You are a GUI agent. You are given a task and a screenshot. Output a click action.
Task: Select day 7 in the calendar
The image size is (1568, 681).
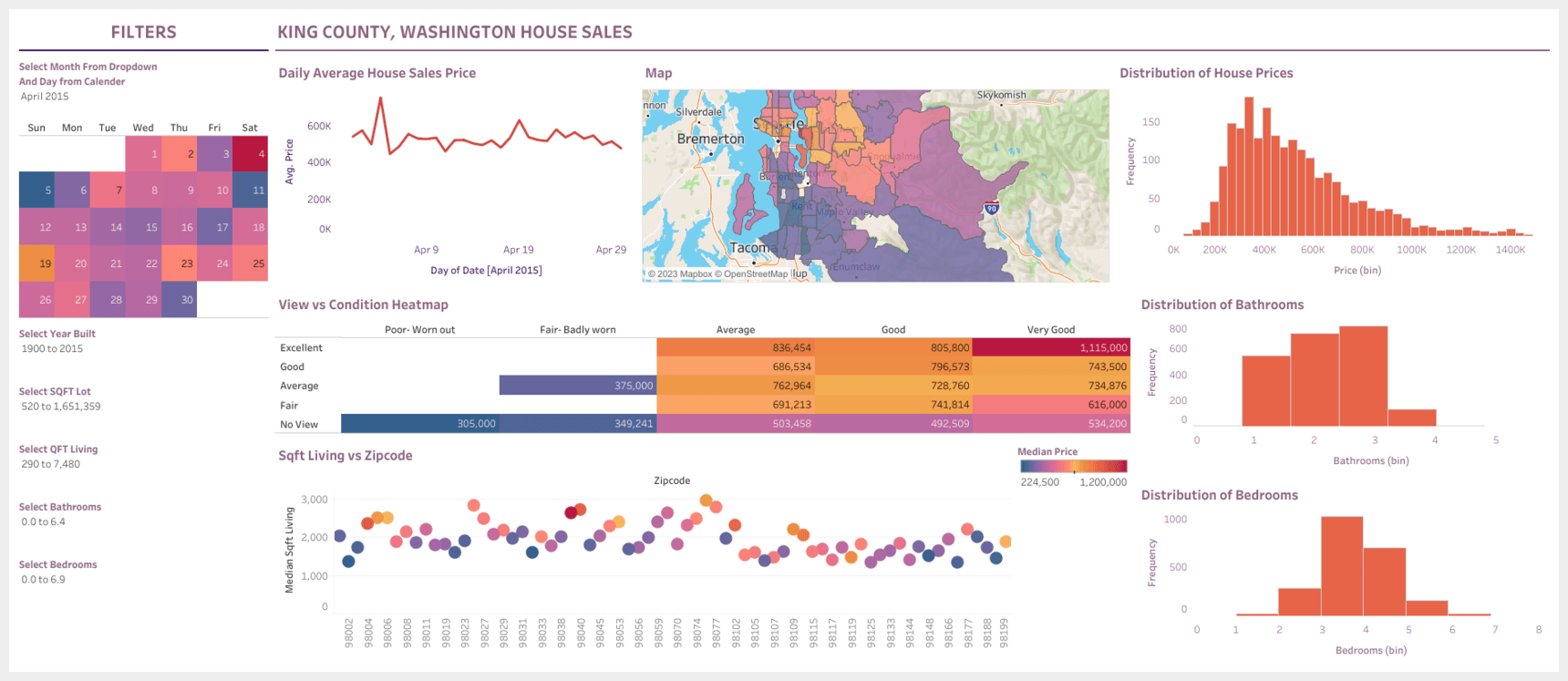point(108,191)
